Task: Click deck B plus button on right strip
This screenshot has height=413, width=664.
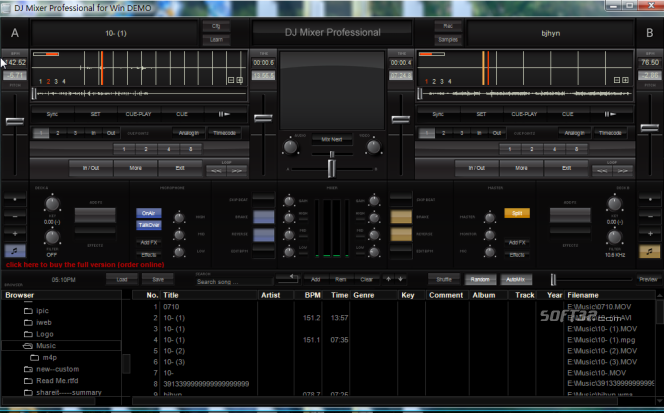Action: point(650,233)
